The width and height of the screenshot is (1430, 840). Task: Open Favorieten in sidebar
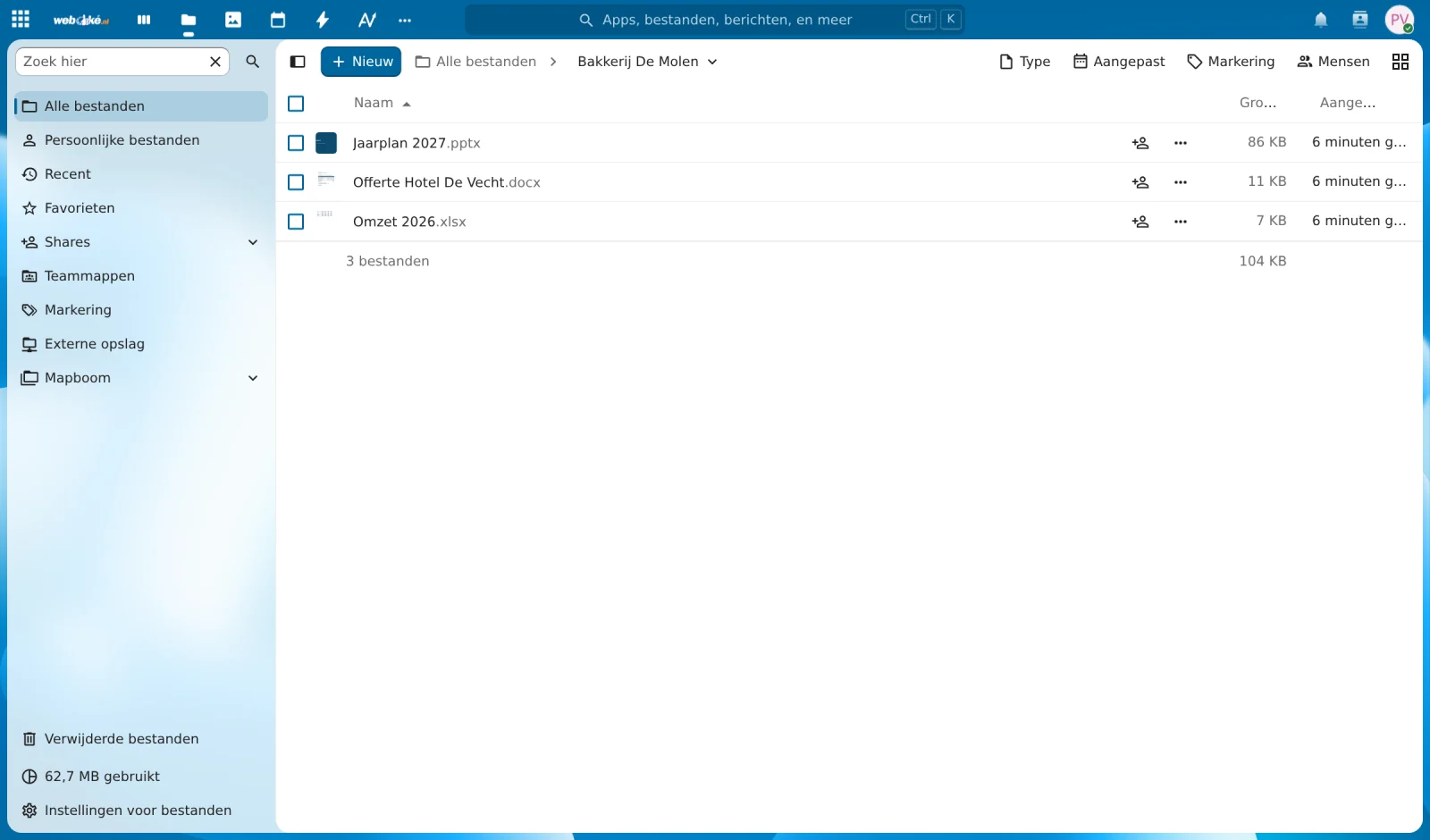pyautogui.click(x=141, y=208)
